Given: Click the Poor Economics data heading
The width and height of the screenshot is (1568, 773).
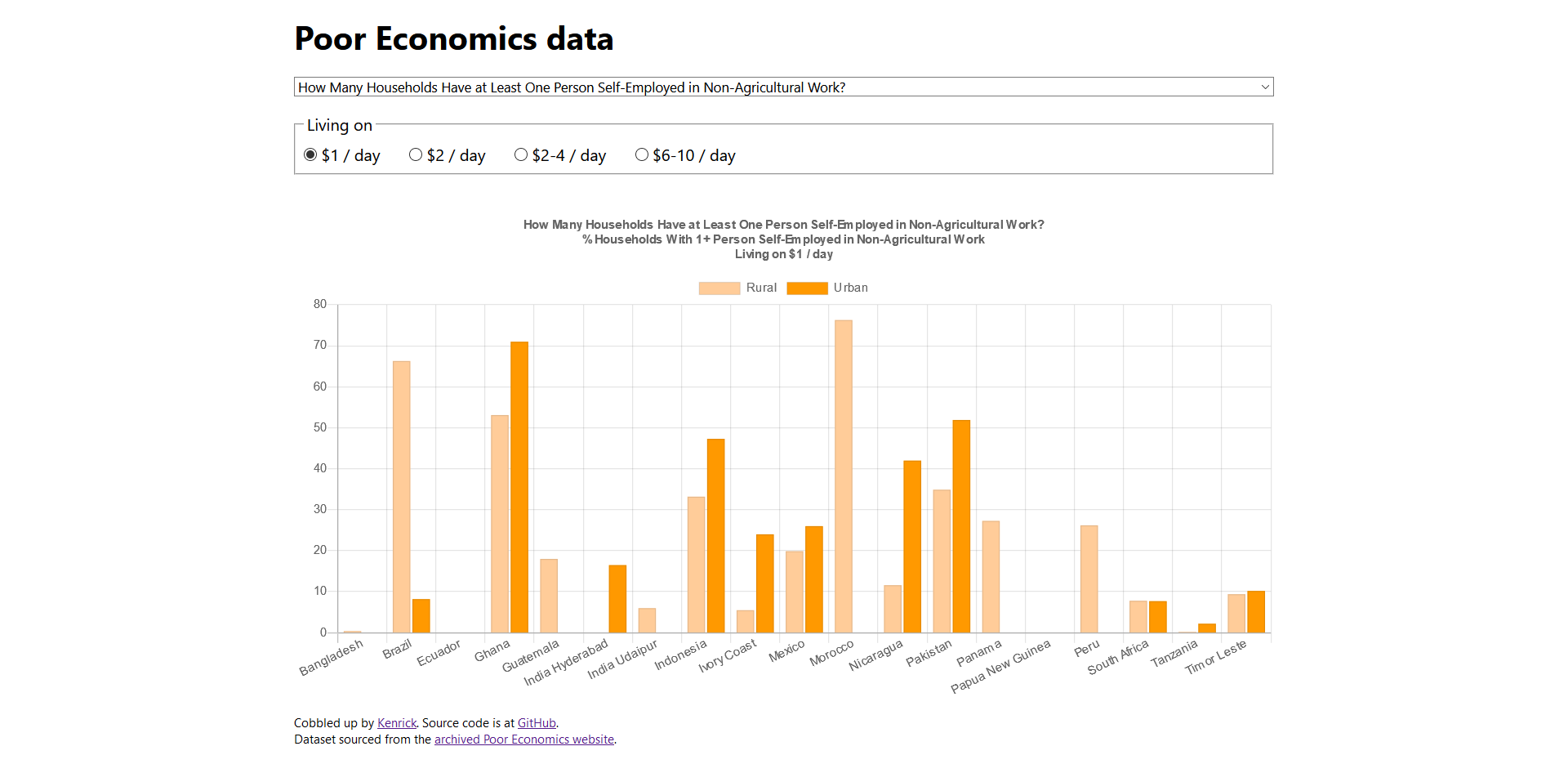Looking at the screenshot, I should click(454, 38).
